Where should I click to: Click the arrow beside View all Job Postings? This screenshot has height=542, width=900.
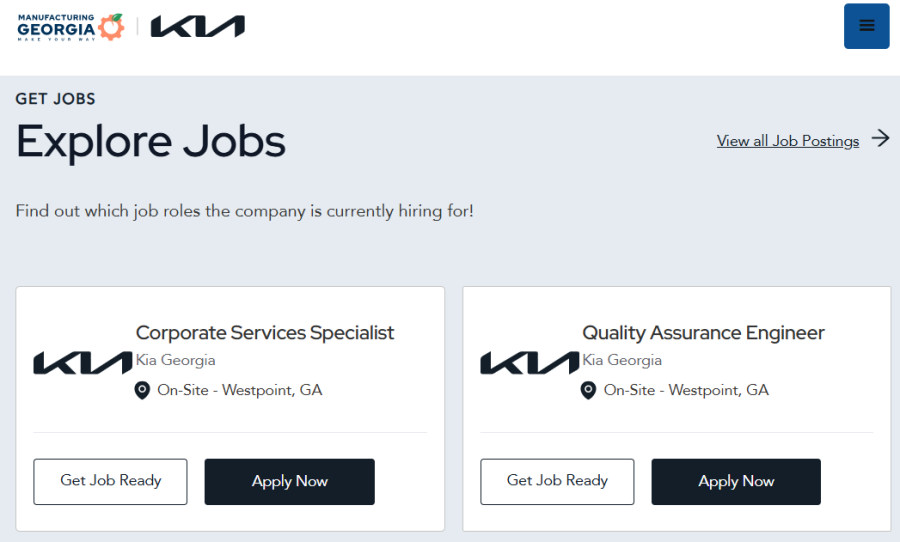coord(880,139)
